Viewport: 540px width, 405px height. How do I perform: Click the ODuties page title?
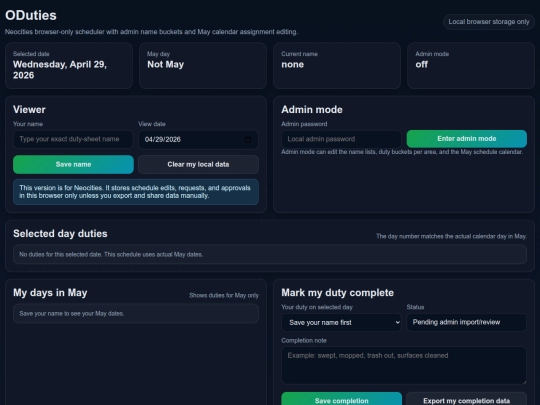point(31,15)
